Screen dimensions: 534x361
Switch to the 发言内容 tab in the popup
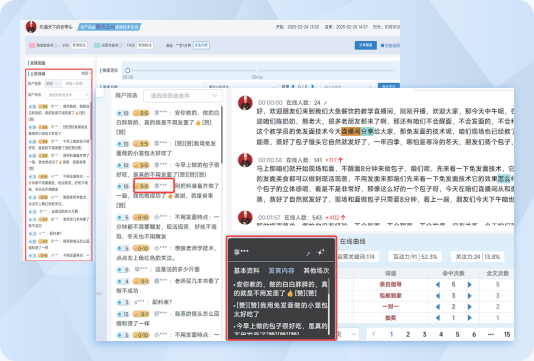pyautogui.click(x=281, y=271)
